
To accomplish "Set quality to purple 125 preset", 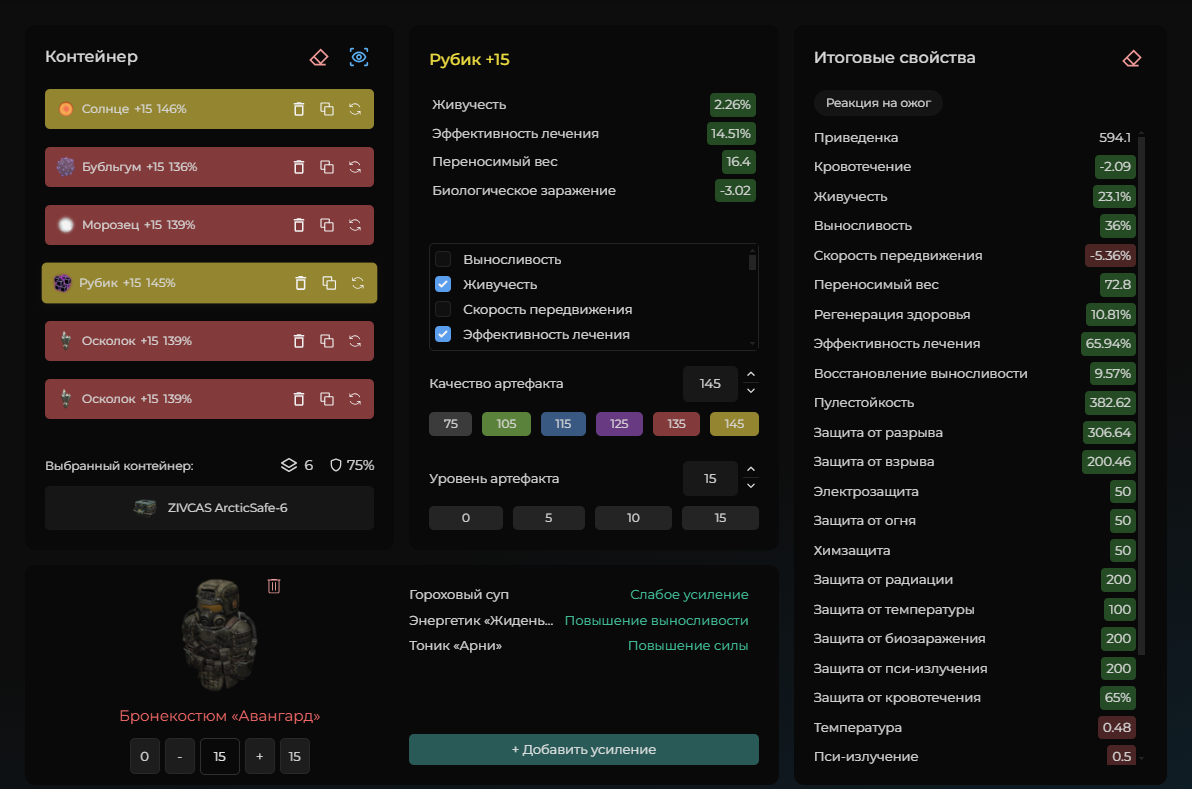I will point(619,423).
